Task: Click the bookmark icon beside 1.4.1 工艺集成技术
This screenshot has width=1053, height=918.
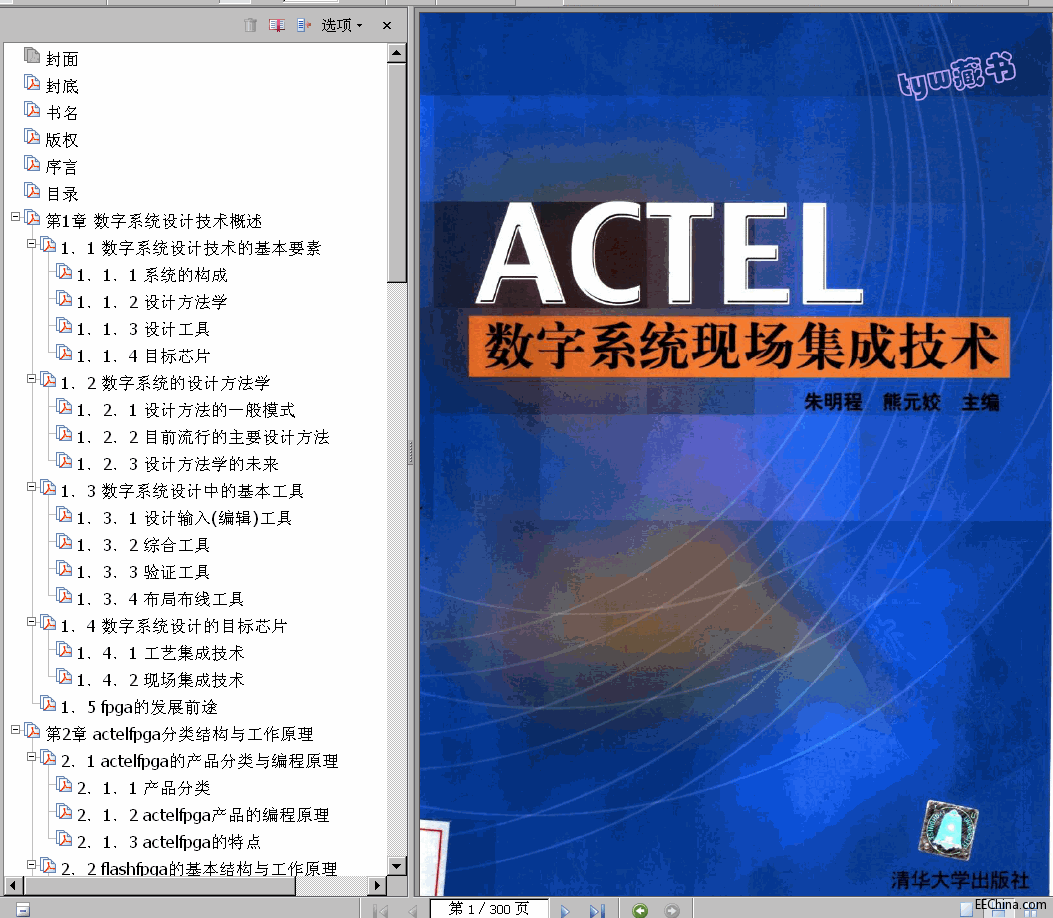Action: coord(64,650)
